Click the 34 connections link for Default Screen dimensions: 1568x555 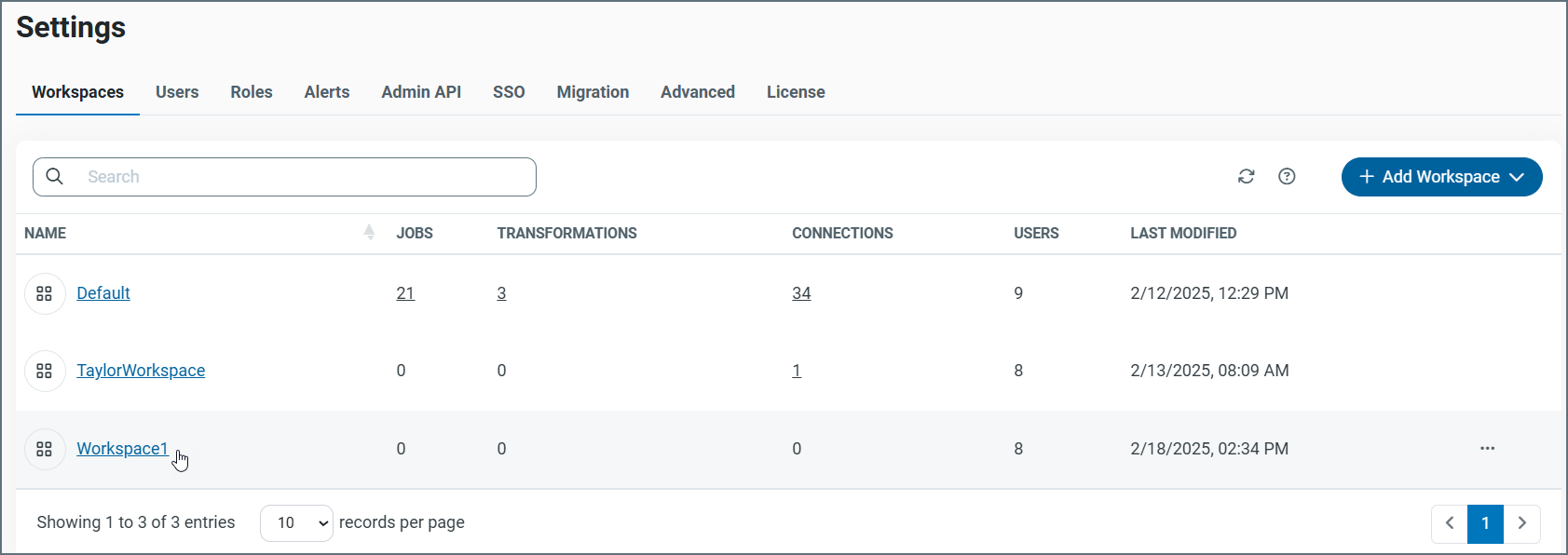point(801,293)
